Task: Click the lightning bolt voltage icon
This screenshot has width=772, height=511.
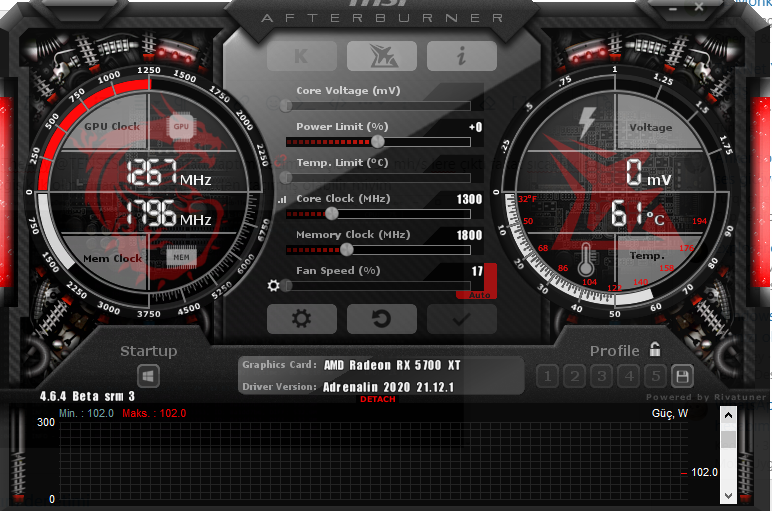Action: pos(586,122)
